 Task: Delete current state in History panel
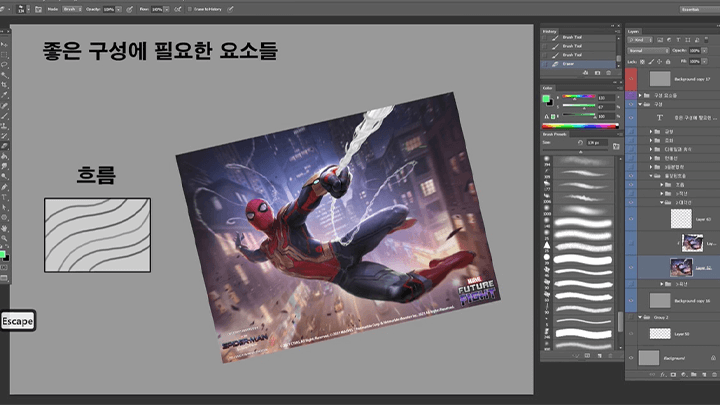point(609,73)
